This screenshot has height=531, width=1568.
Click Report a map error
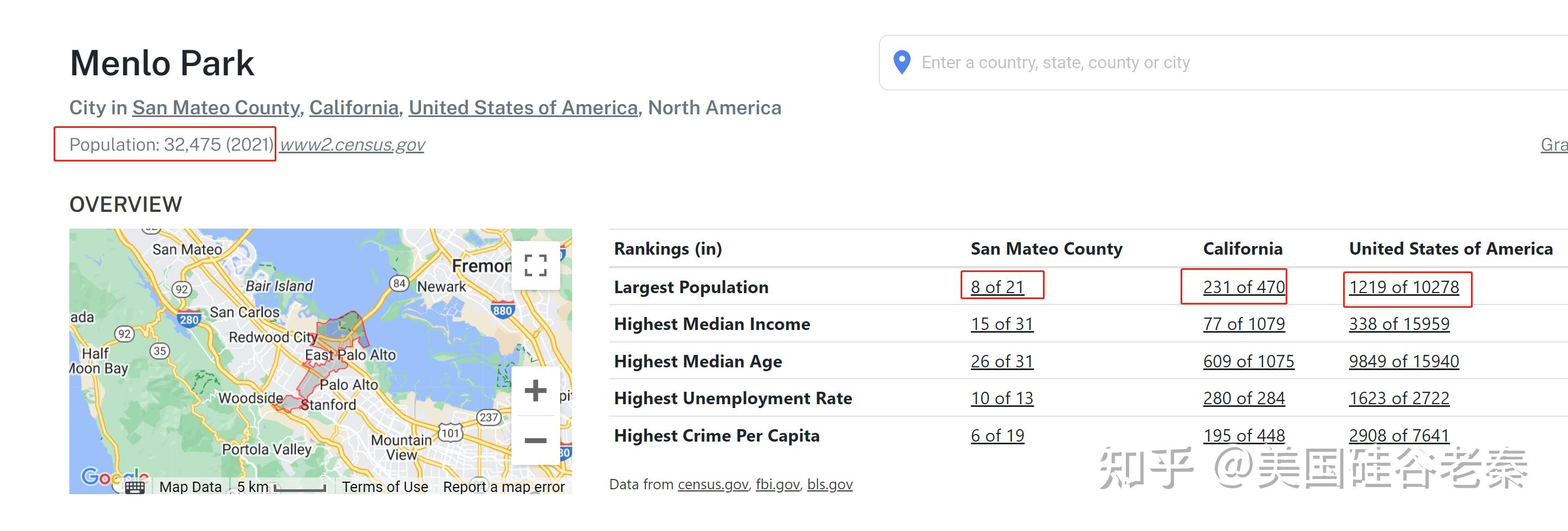[503, 487]
